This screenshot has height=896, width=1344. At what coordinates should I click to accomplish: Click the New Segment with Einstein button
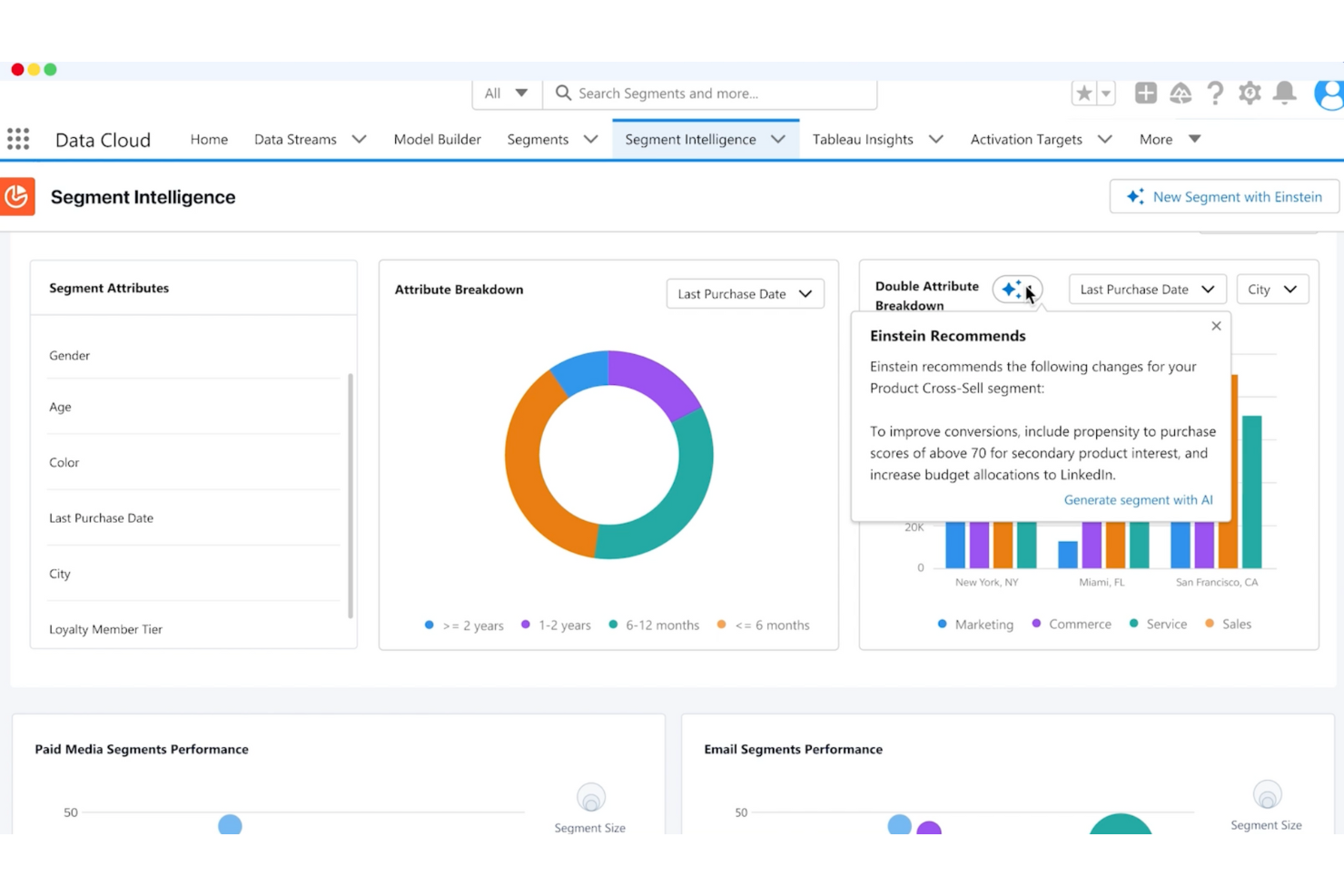pos(1222,196)
